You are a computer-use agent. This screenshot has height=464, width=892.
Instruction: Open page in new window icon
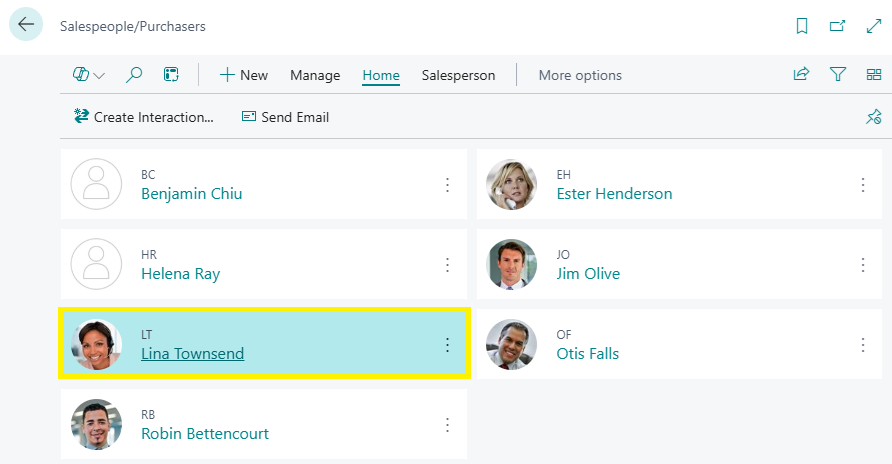[x=837, y=26]
